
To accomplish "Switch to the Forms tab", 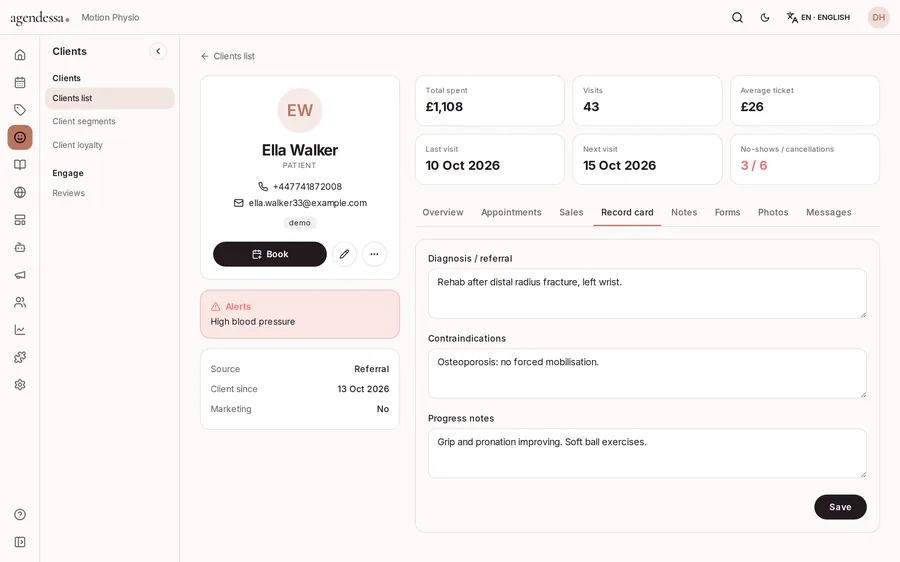I will pyautogui.click(x=727, y=212).
